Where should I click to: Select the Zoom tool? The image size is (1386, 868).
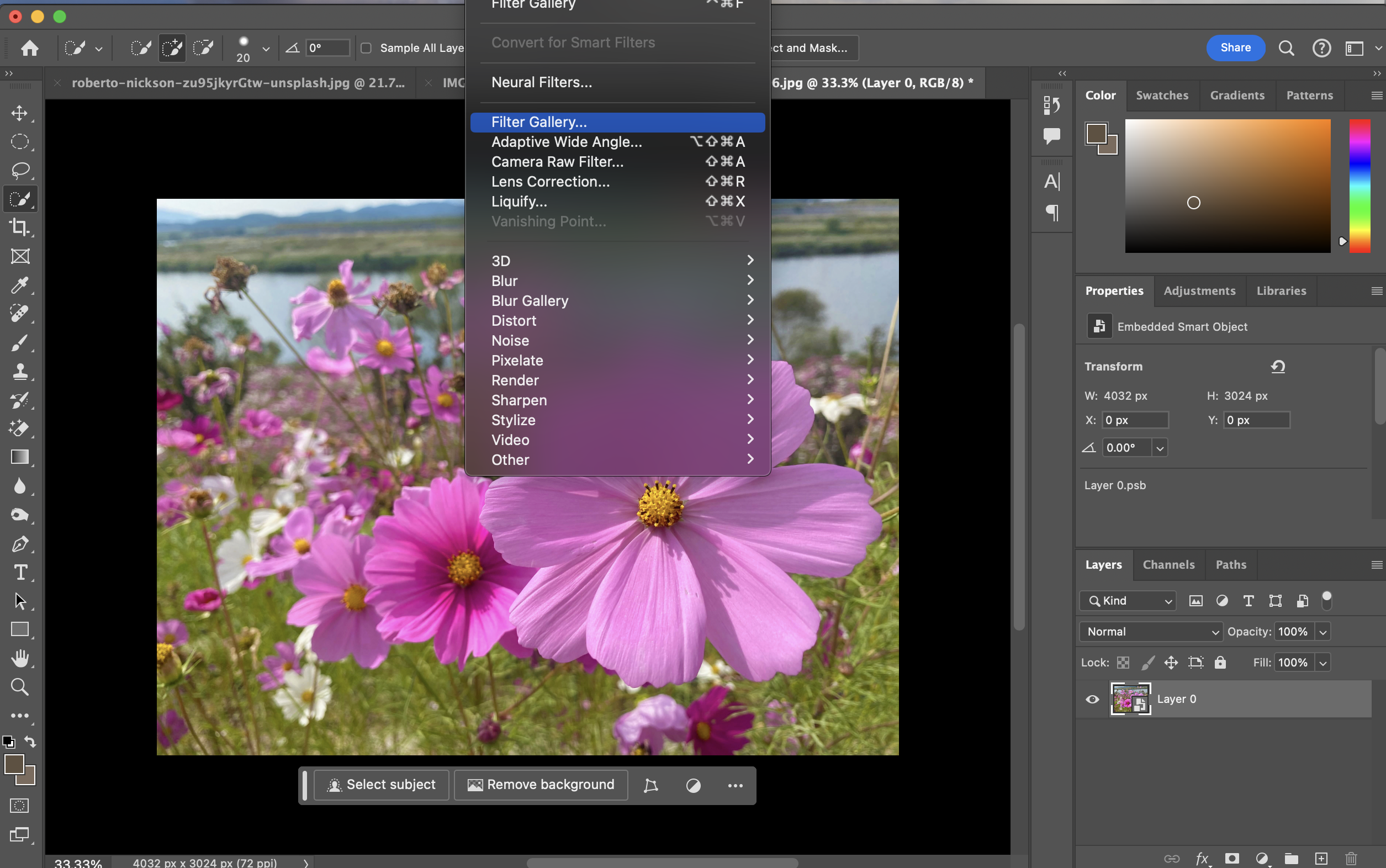(x=19, y=687)
